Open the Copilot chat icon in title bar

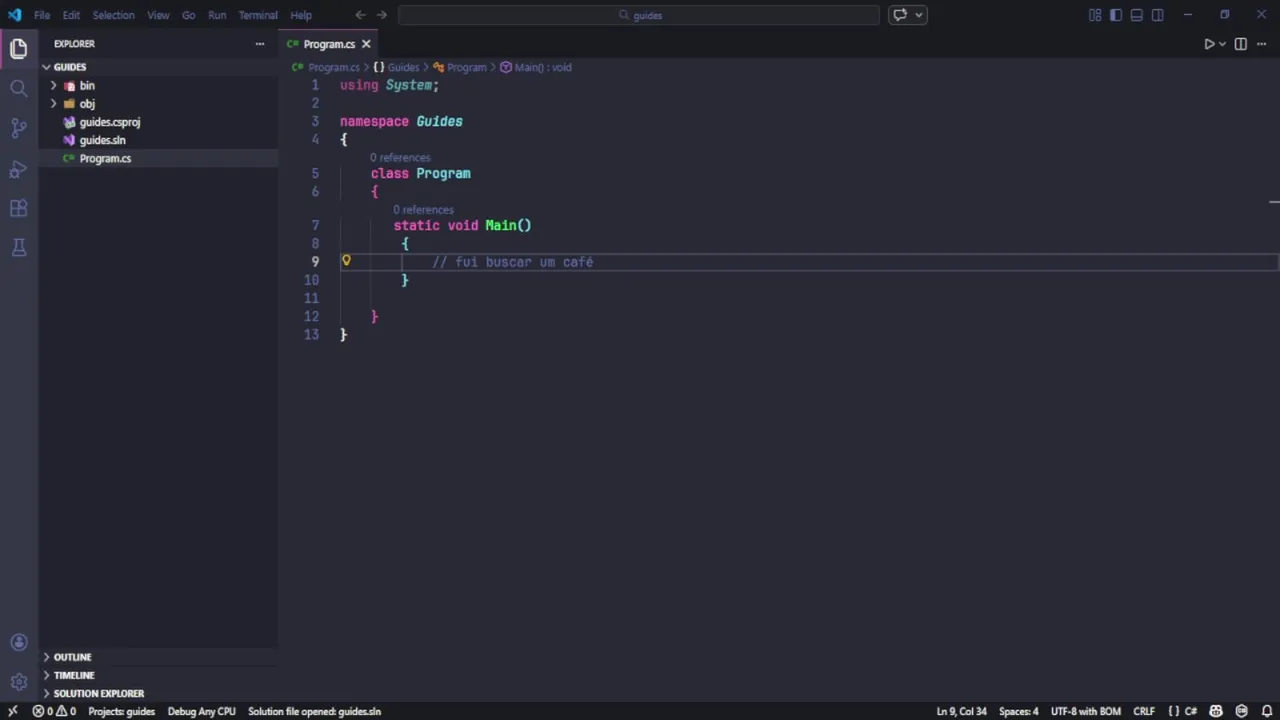tap(900, 15)
